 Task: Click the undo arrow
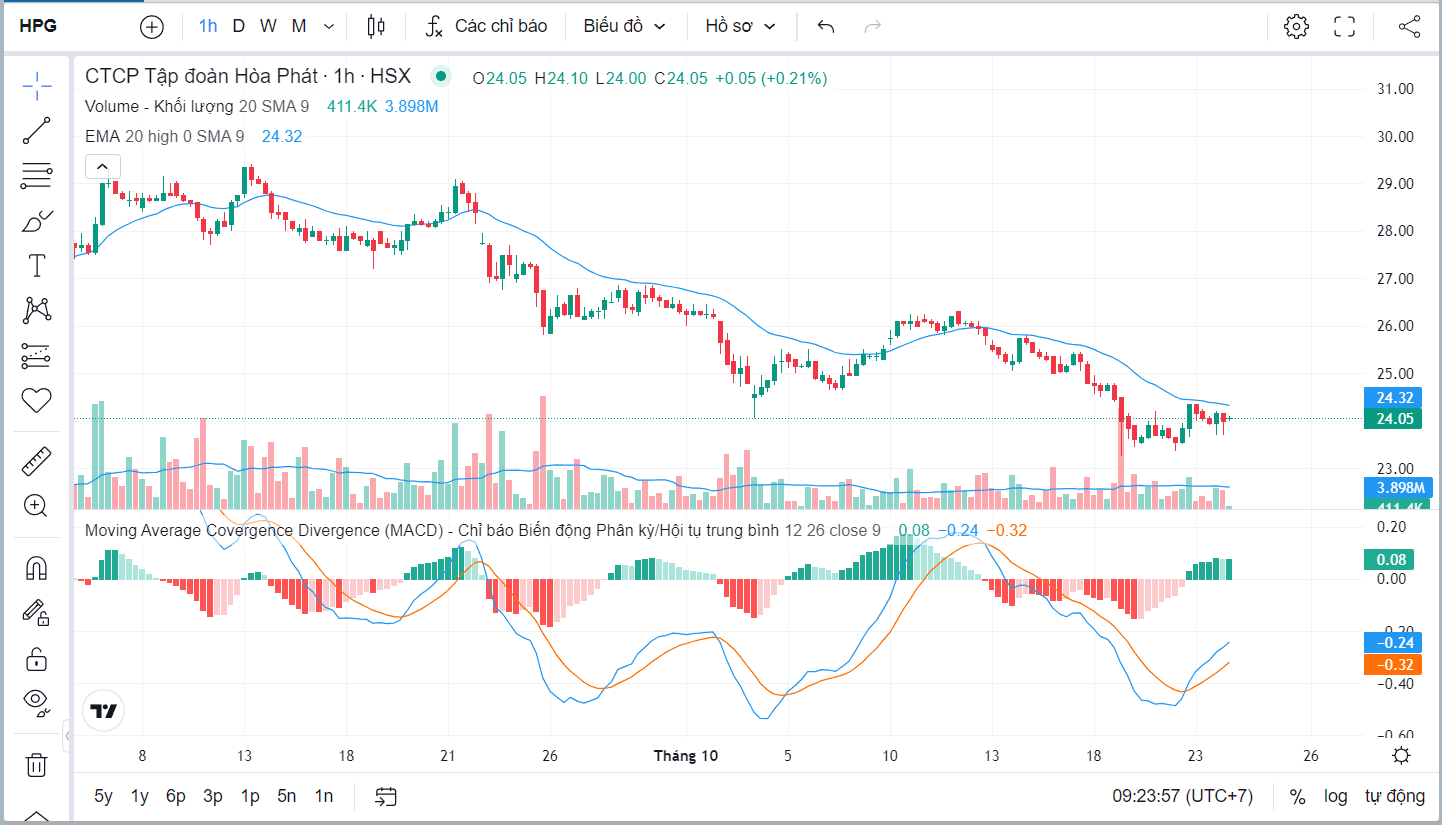(x=826, y=27)
